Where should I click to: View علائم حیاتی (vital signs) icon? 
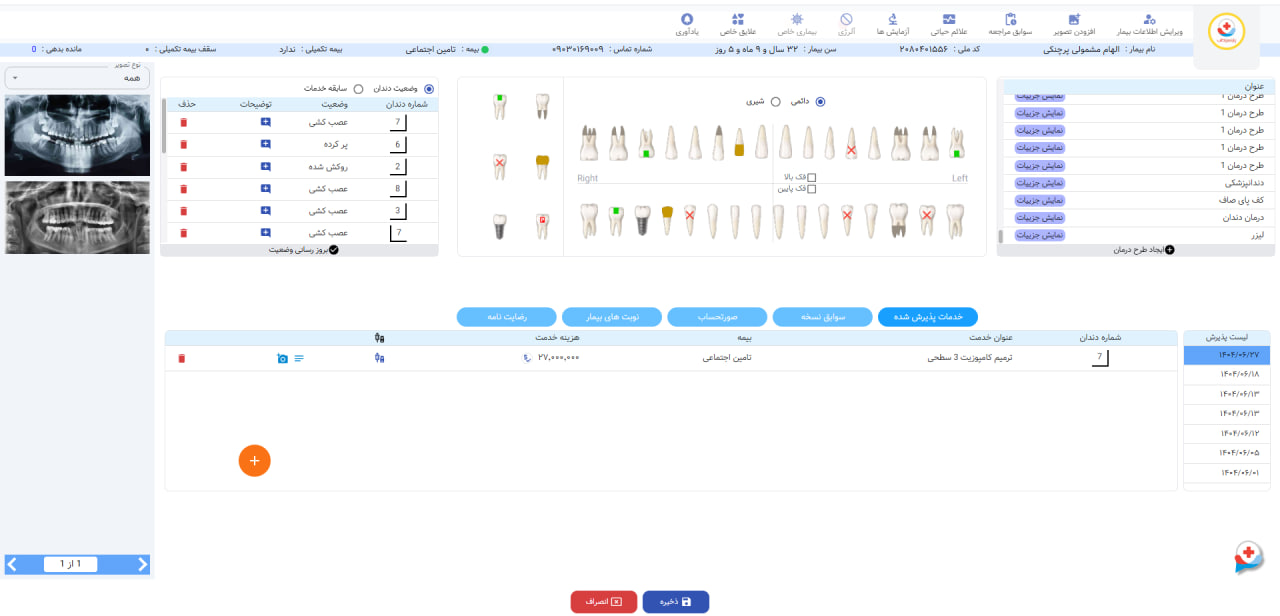point(948,20)
